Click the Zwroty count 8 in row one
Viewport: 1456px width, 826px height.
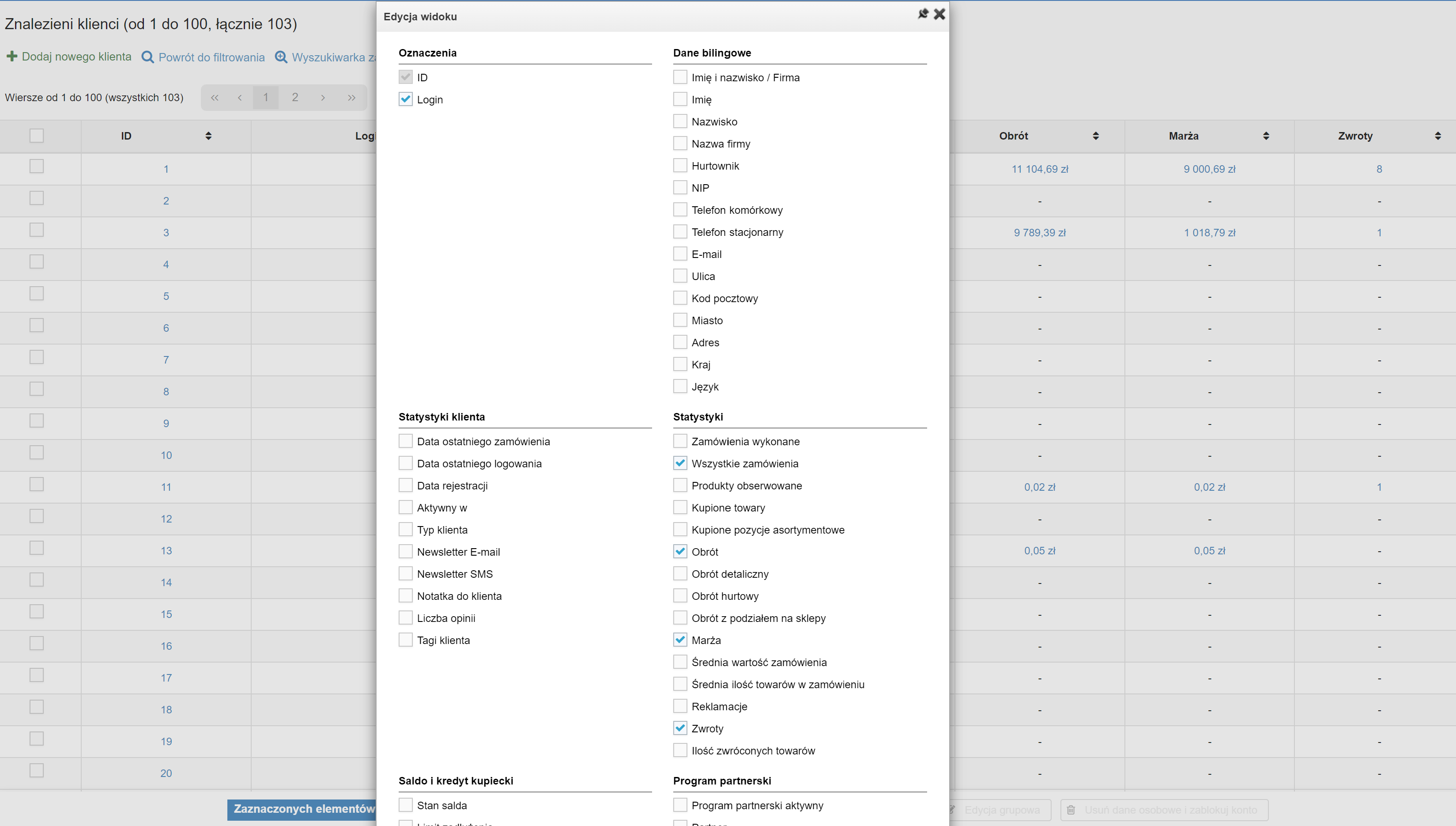click(x=1379, y=169)
